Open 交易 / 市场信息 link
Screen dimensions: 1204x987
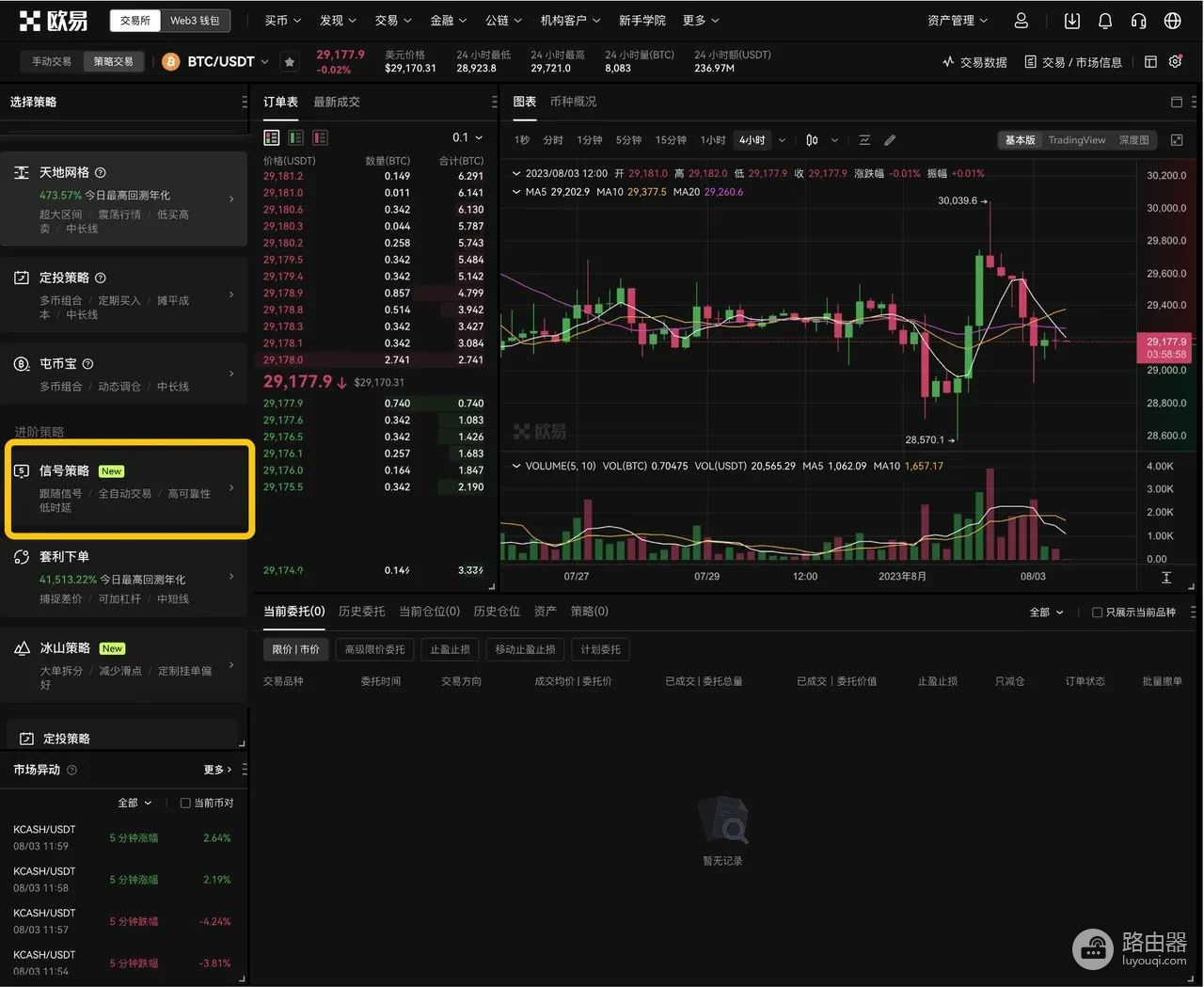click(x=1073, y=62)
